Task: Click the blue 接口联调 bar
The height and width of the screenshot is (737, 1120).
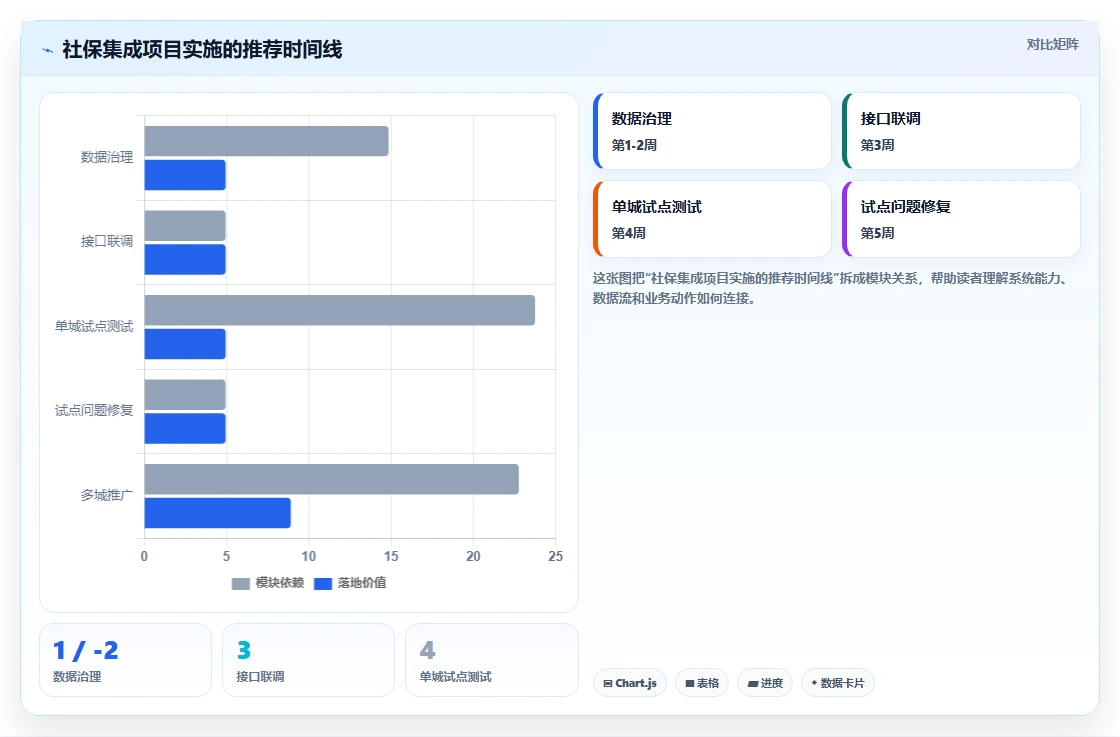Action: click(185, 259)
